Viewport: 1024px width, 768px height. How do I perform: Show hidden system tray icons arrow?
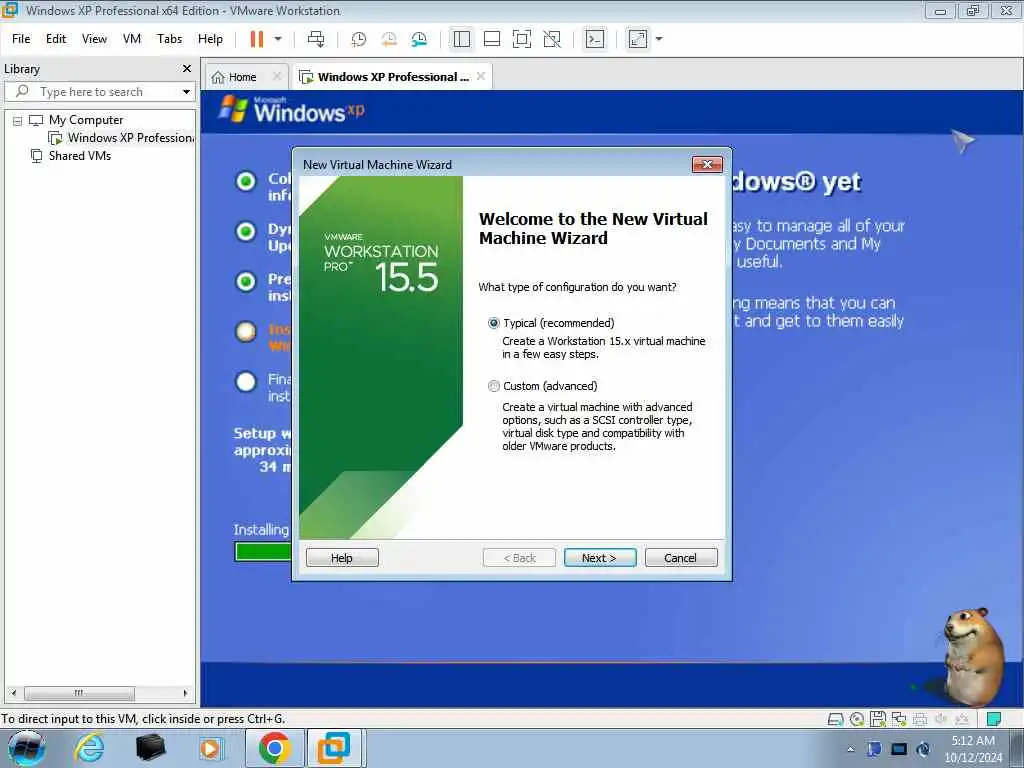[x=850, y=750]
